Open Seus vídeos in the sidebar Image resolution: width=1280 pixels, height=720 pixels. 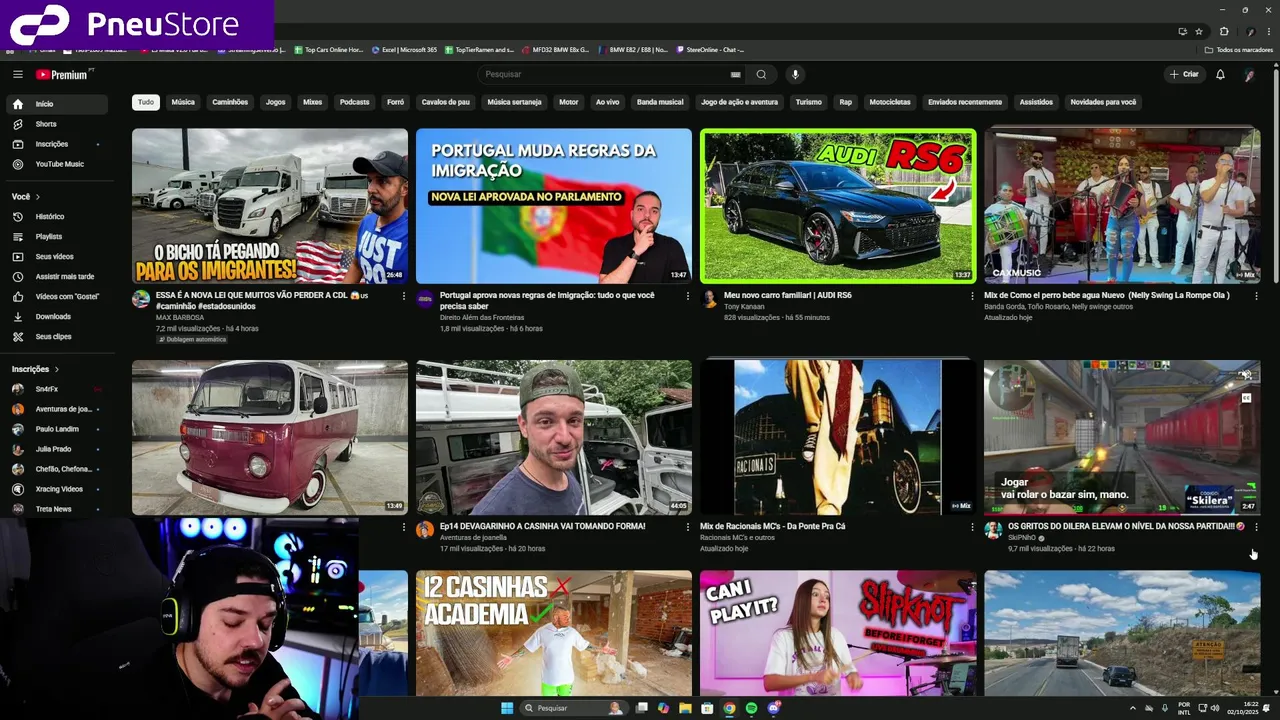(x=56, y=256)
